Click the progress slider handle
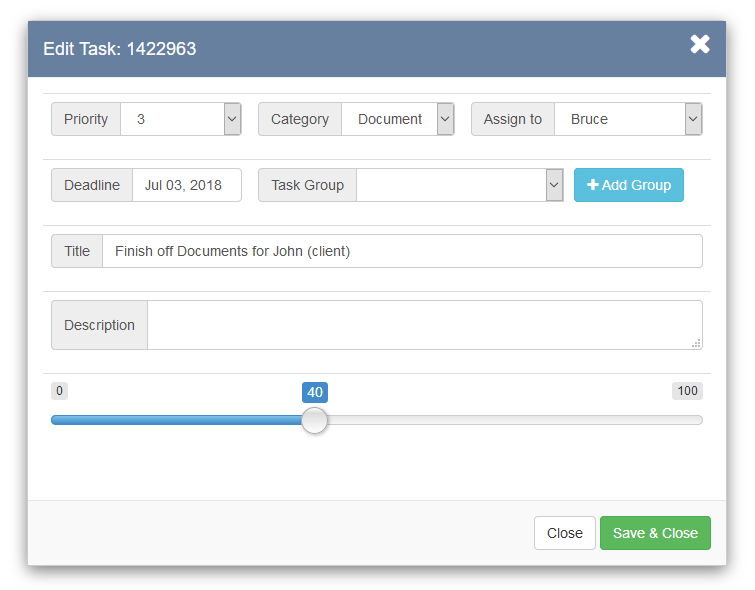Image resolution: width=755 pixels, height=590 pixels. tap(314, 420)
